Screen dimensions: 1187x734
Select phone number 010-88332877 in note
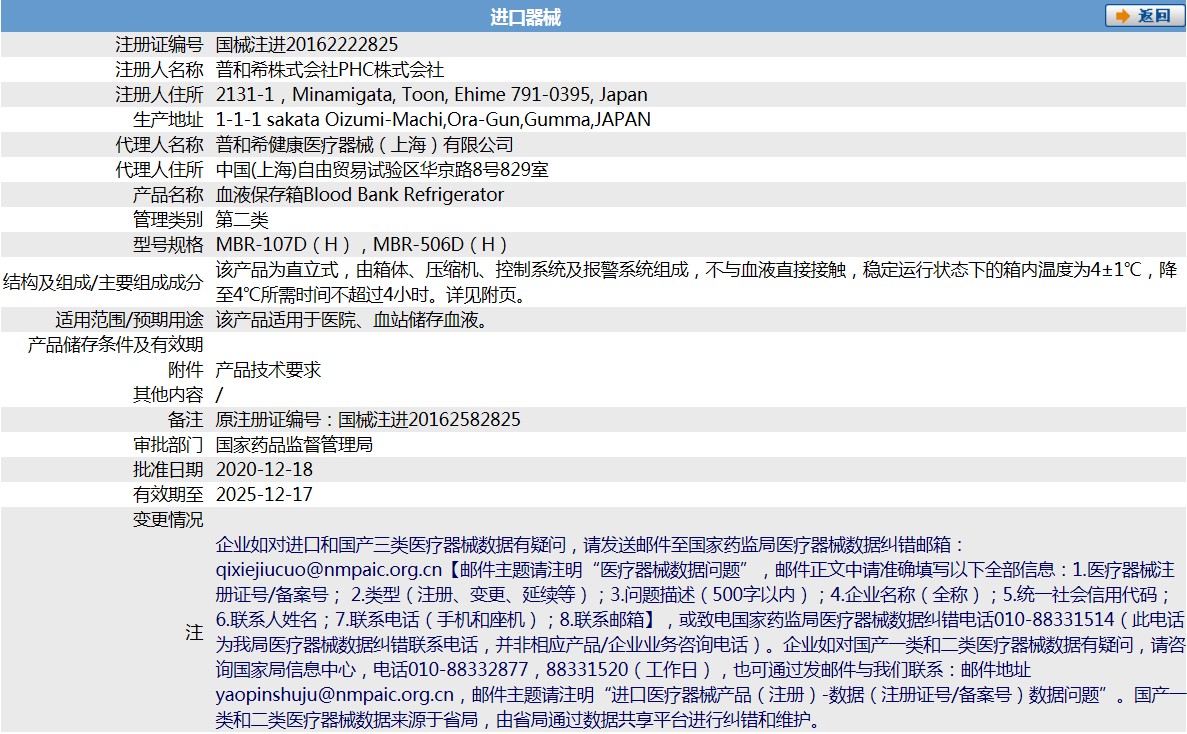(468, 669)
